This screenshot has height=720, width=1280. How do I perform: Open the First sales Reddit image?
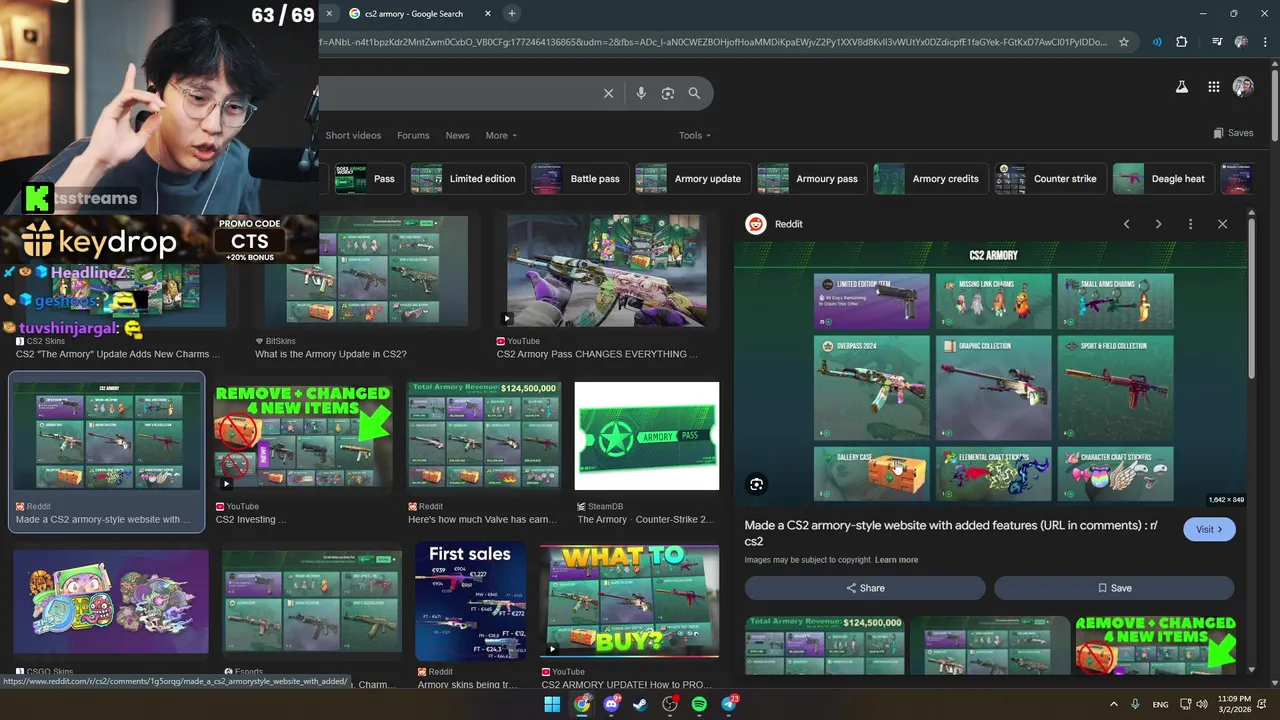[x=470, y=602]
